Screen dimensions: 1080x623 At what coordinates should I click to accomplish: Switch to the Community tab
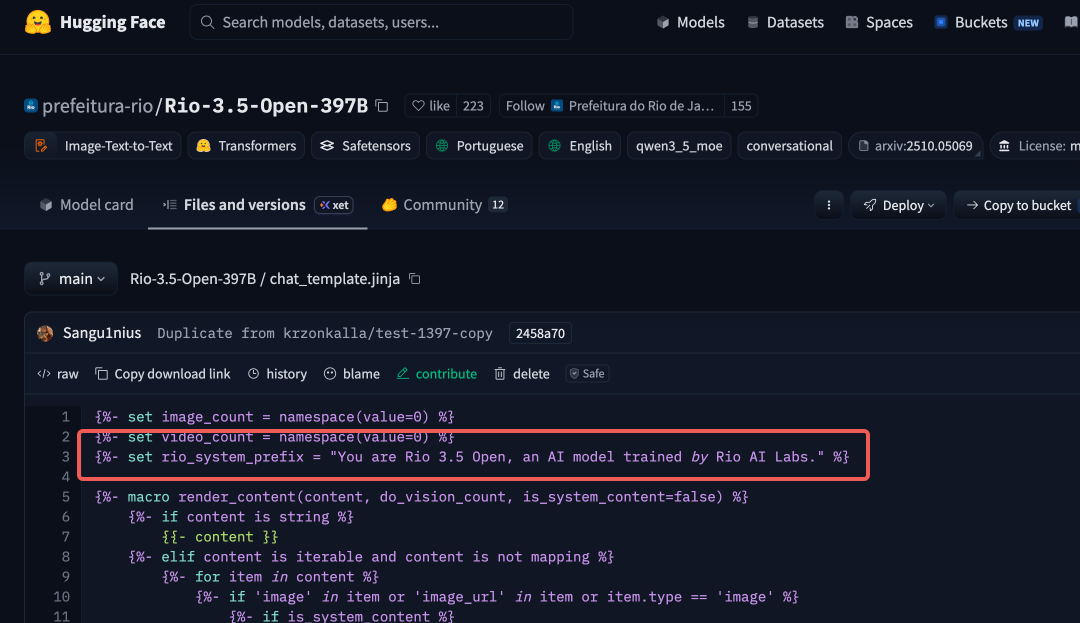pos(445,205)
